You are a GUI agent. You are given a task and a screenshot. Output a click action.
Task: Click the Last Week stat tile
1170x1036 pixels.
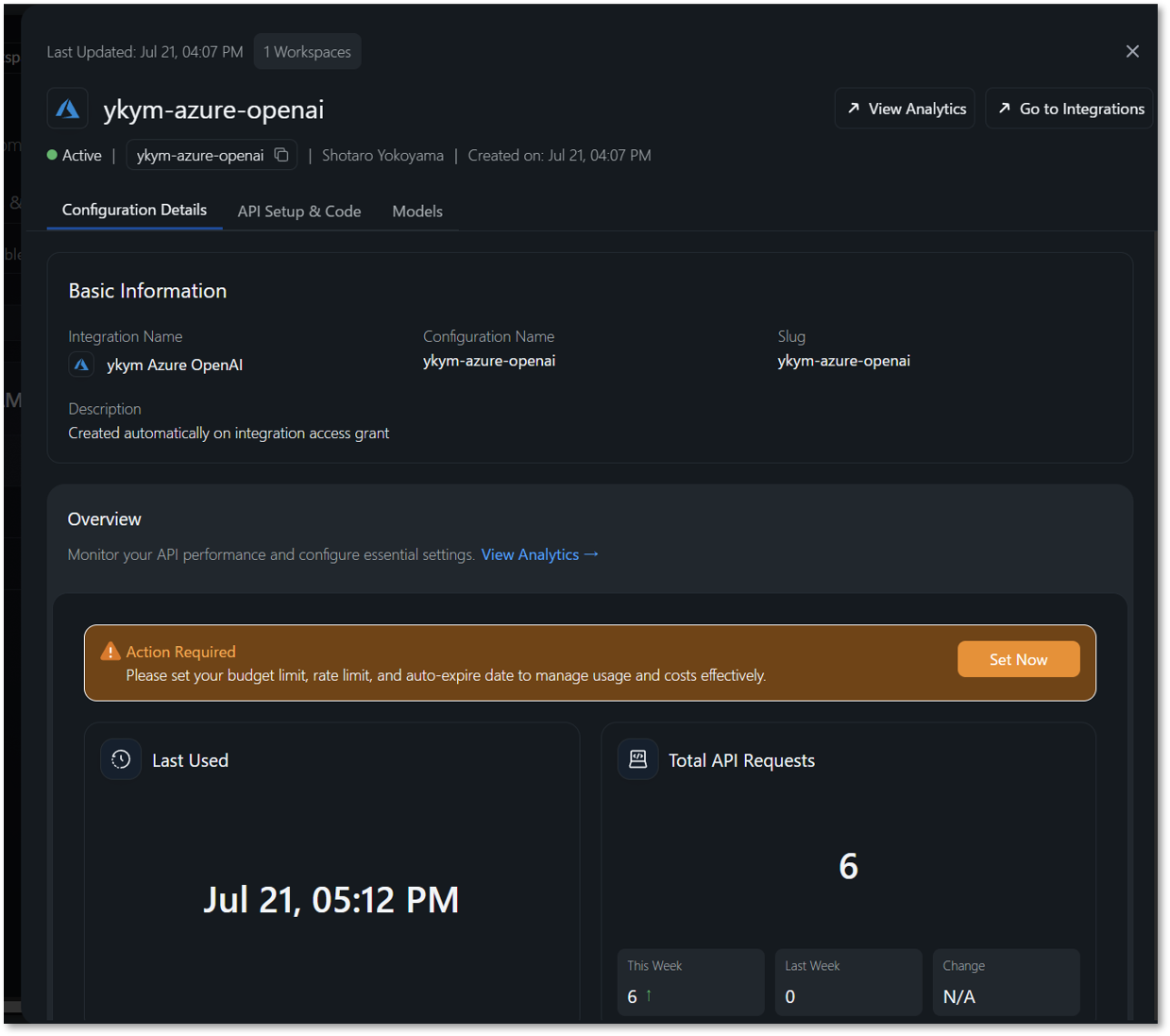click(x=848, y=982)
